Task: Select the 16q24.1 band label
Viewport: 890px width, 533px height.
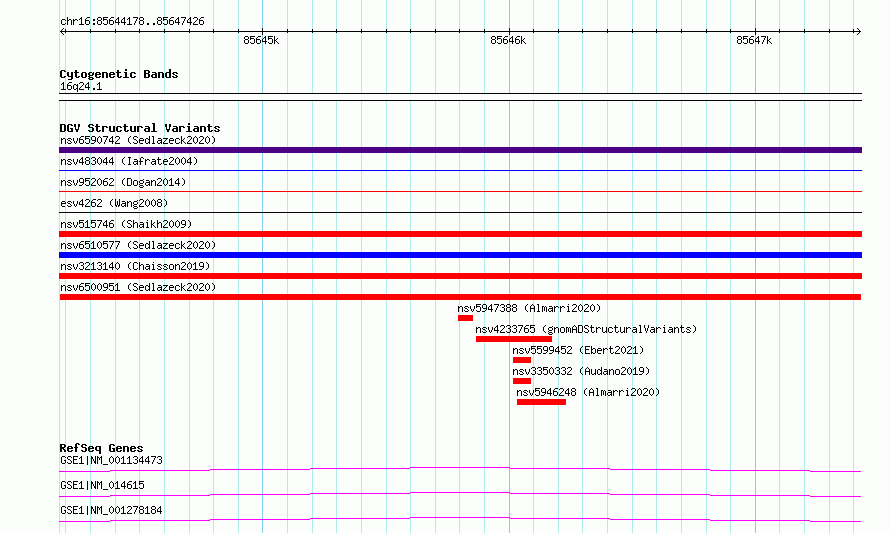Action: pos(81,86)
